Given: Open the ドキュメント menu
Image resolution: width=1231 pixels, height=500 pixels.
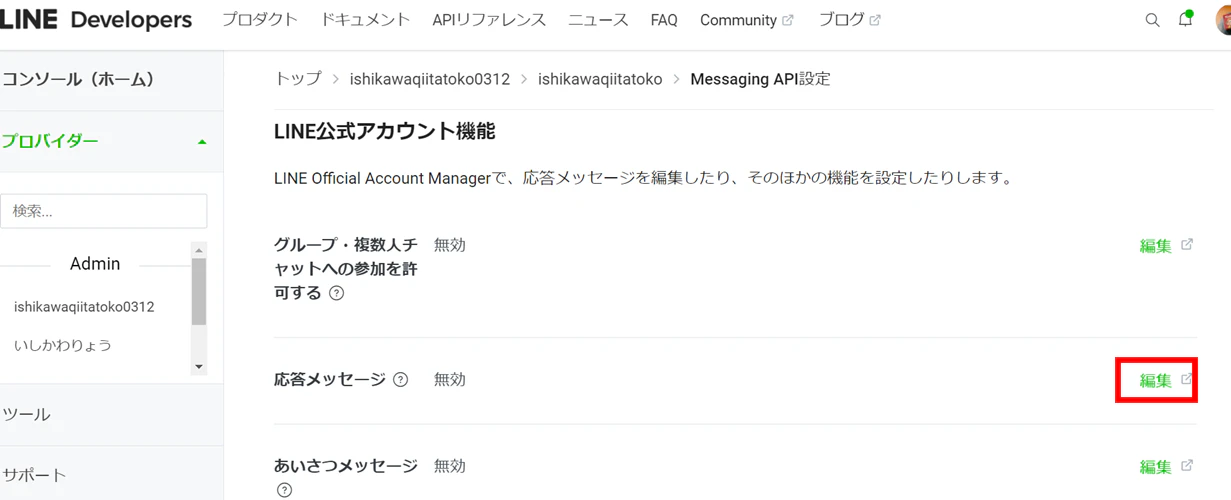Looking at the screenshot, I should [x=365, y=20].
